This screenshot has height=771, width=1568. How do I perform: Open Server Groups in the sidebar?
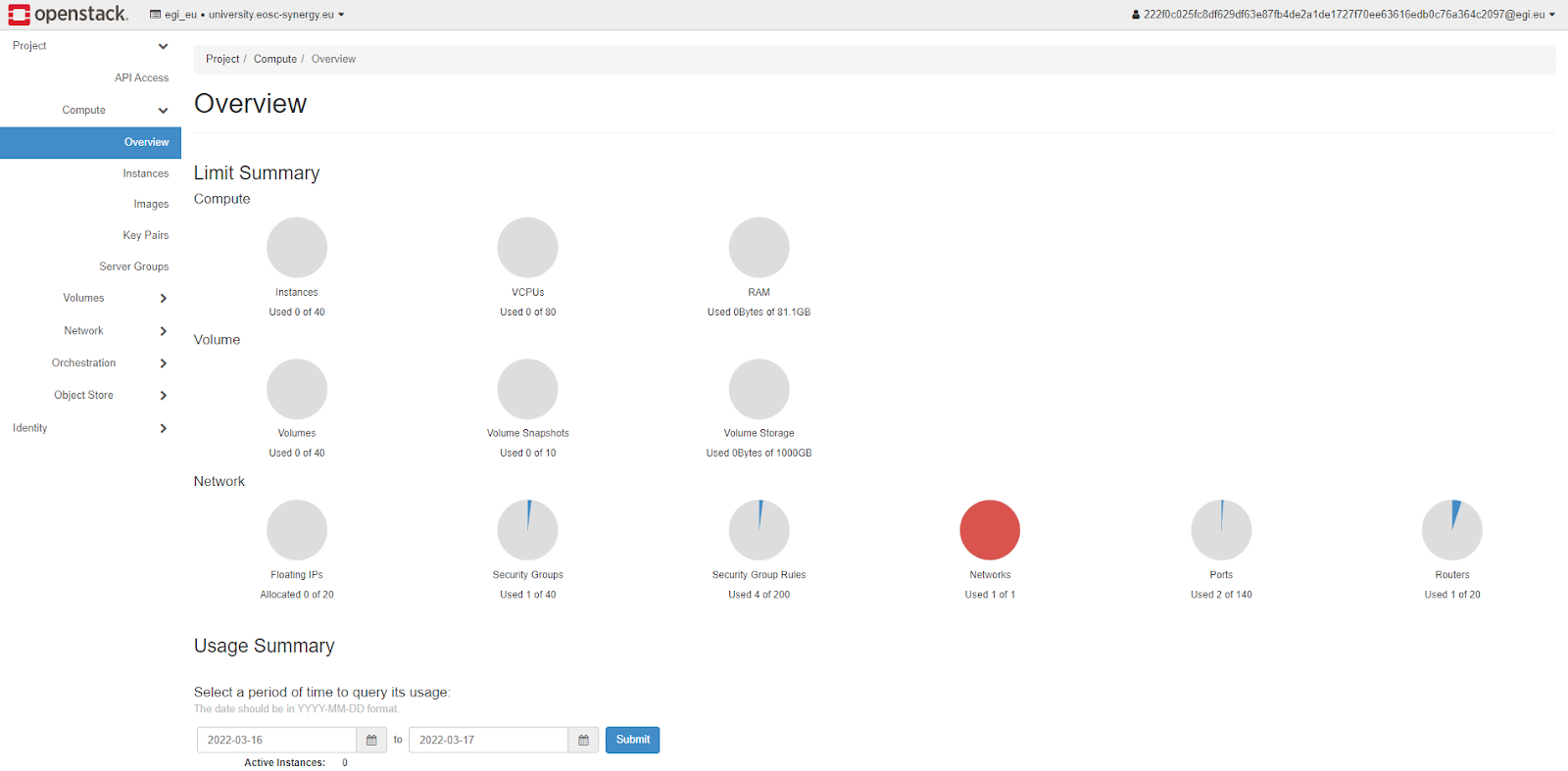click(x=133, y=266)
